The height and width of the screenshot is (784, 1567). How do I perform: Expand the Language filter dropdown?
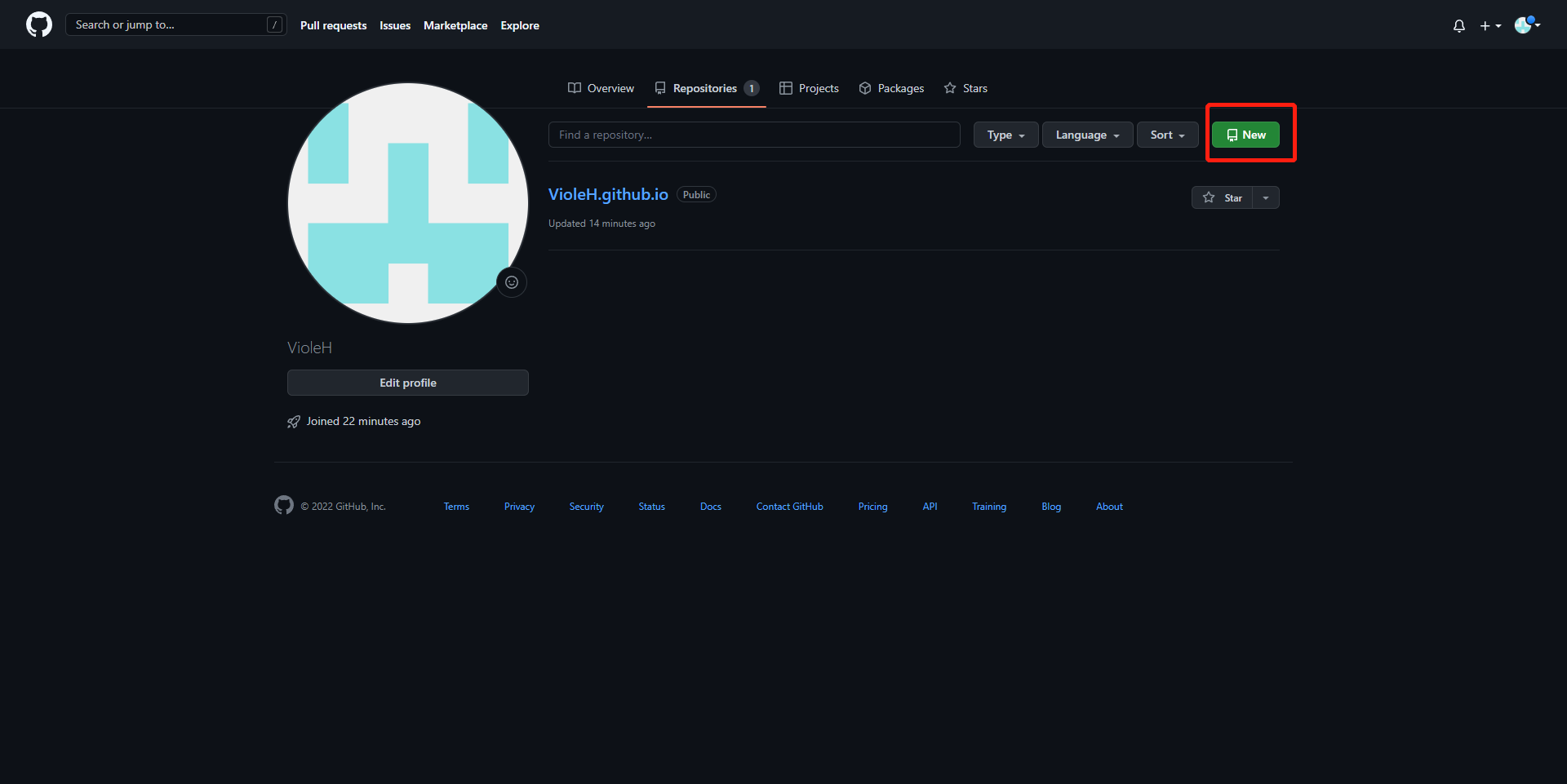click(x=1087, y=135)
